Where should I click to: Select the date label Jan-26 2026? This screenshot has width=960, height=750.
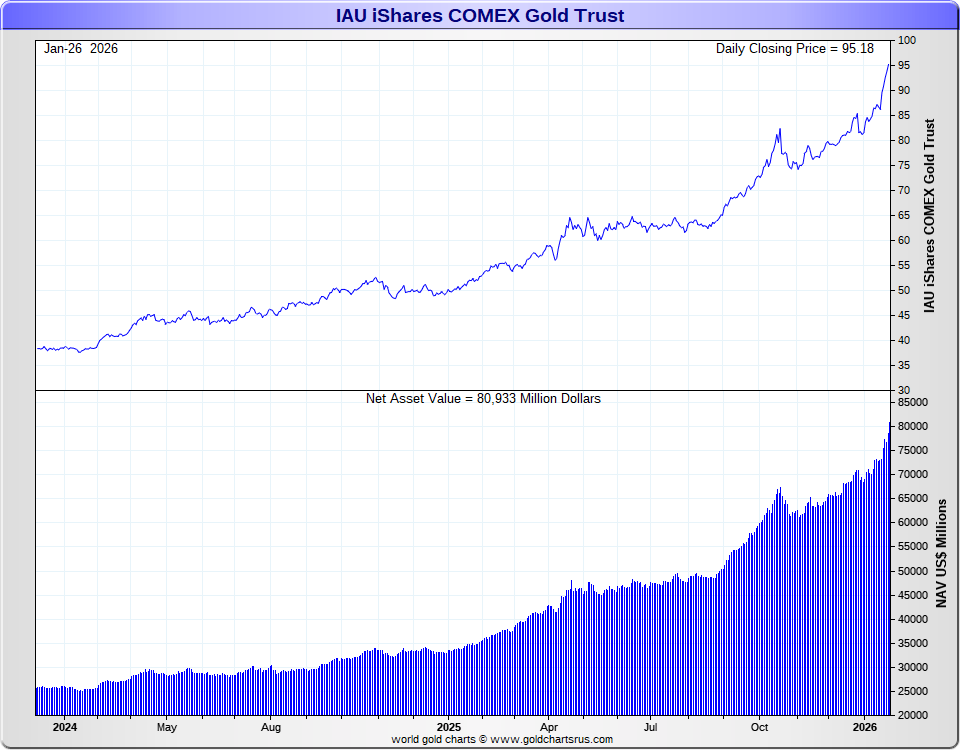click(81, 49)
